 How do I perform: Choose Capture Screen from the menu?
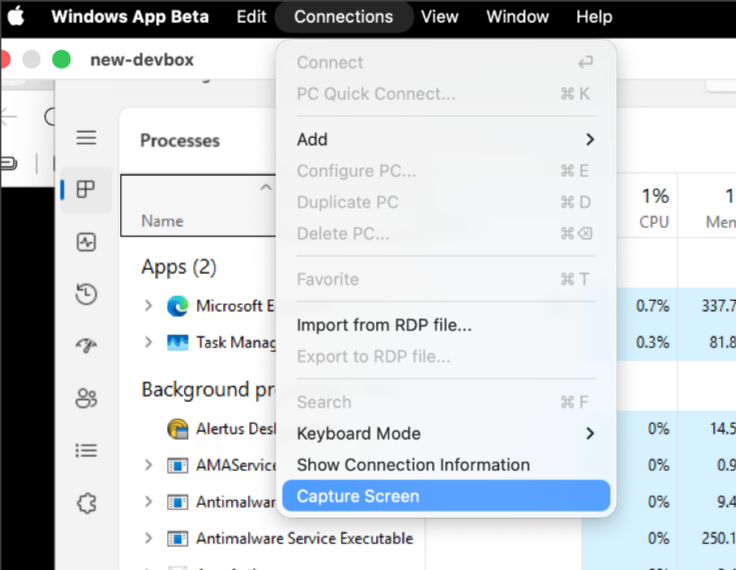446,496
